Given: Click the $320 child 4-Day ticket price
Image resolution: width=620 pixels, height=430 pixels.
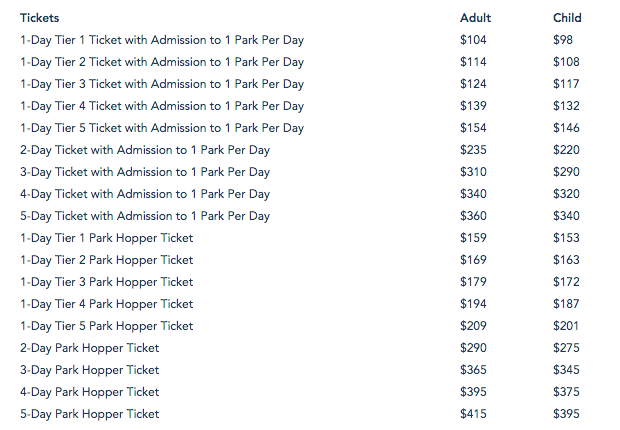Looking at the screenshot, I should (x=567, y=194).
